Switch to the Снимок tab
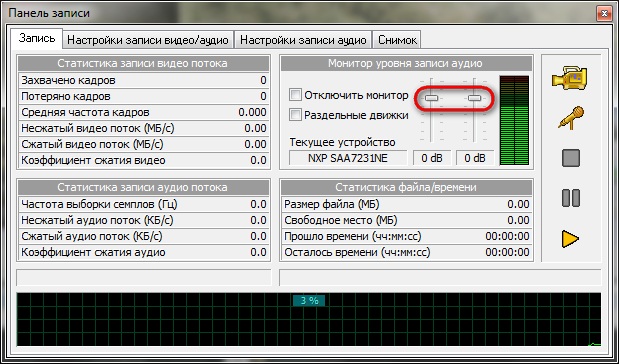Viewport: 619px width, 364px height. (x=397, y=40)
